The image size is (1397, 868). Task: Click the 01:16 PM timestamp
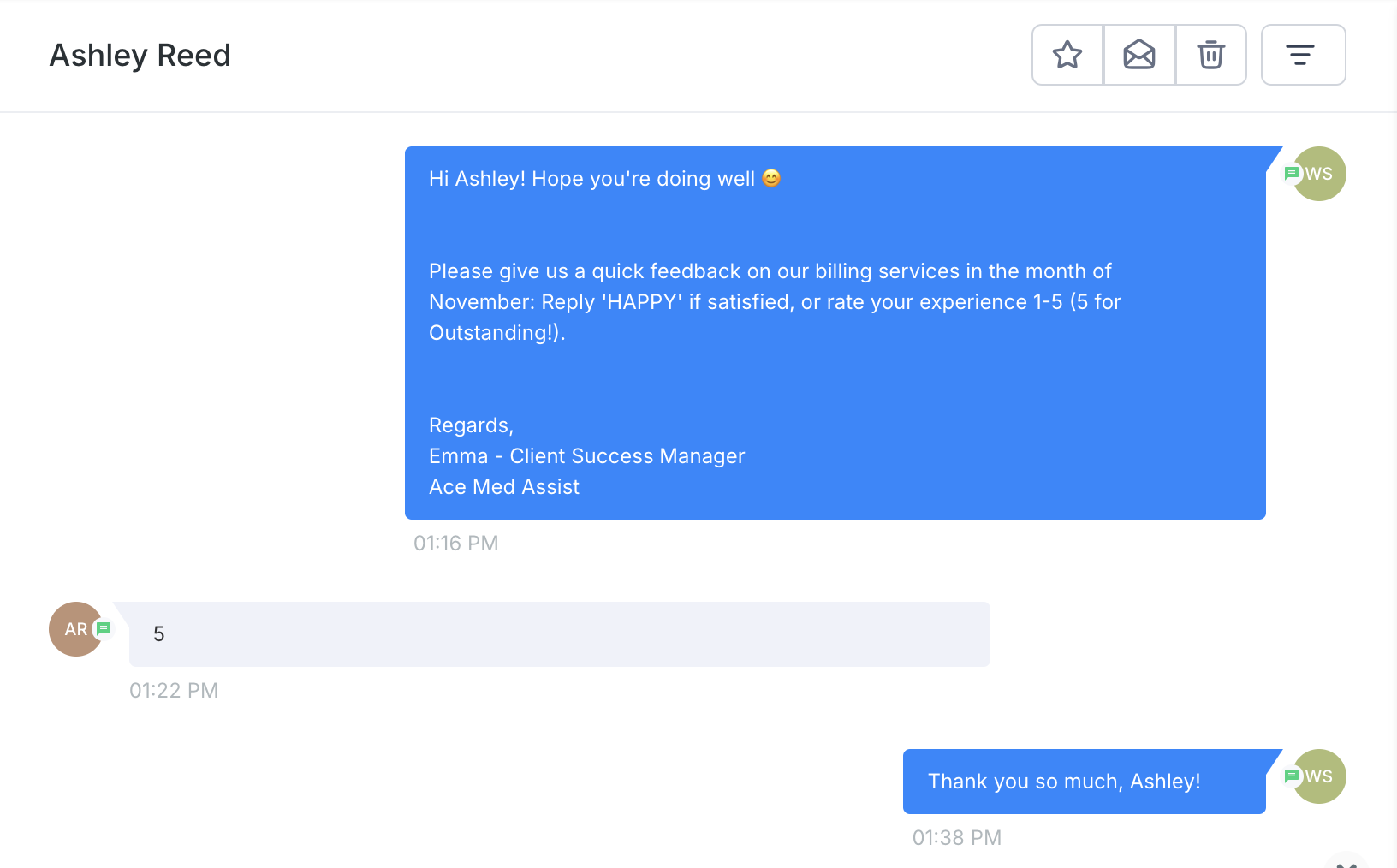[455, 544]
